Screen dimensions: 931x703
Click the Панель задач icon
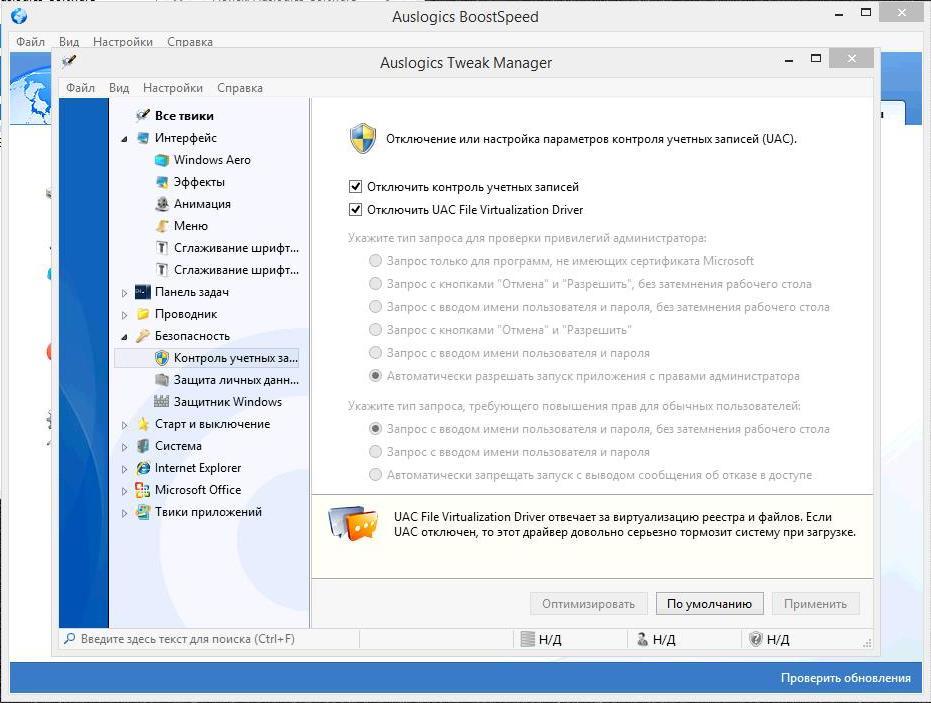142,292
